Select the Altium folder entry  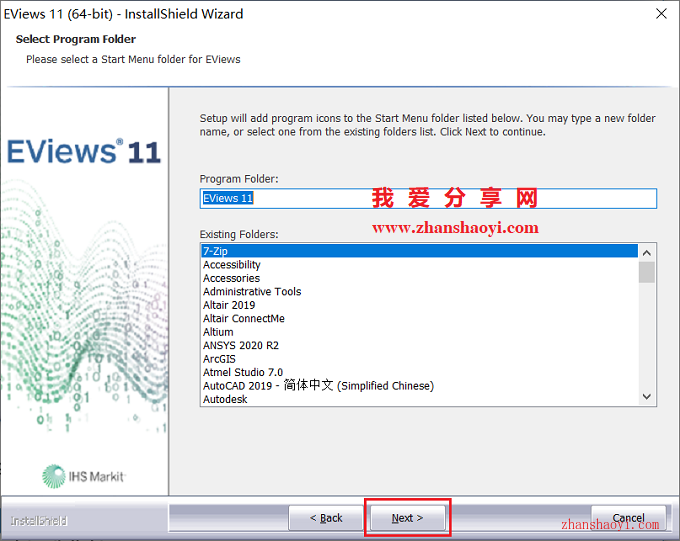pos(419,331)
